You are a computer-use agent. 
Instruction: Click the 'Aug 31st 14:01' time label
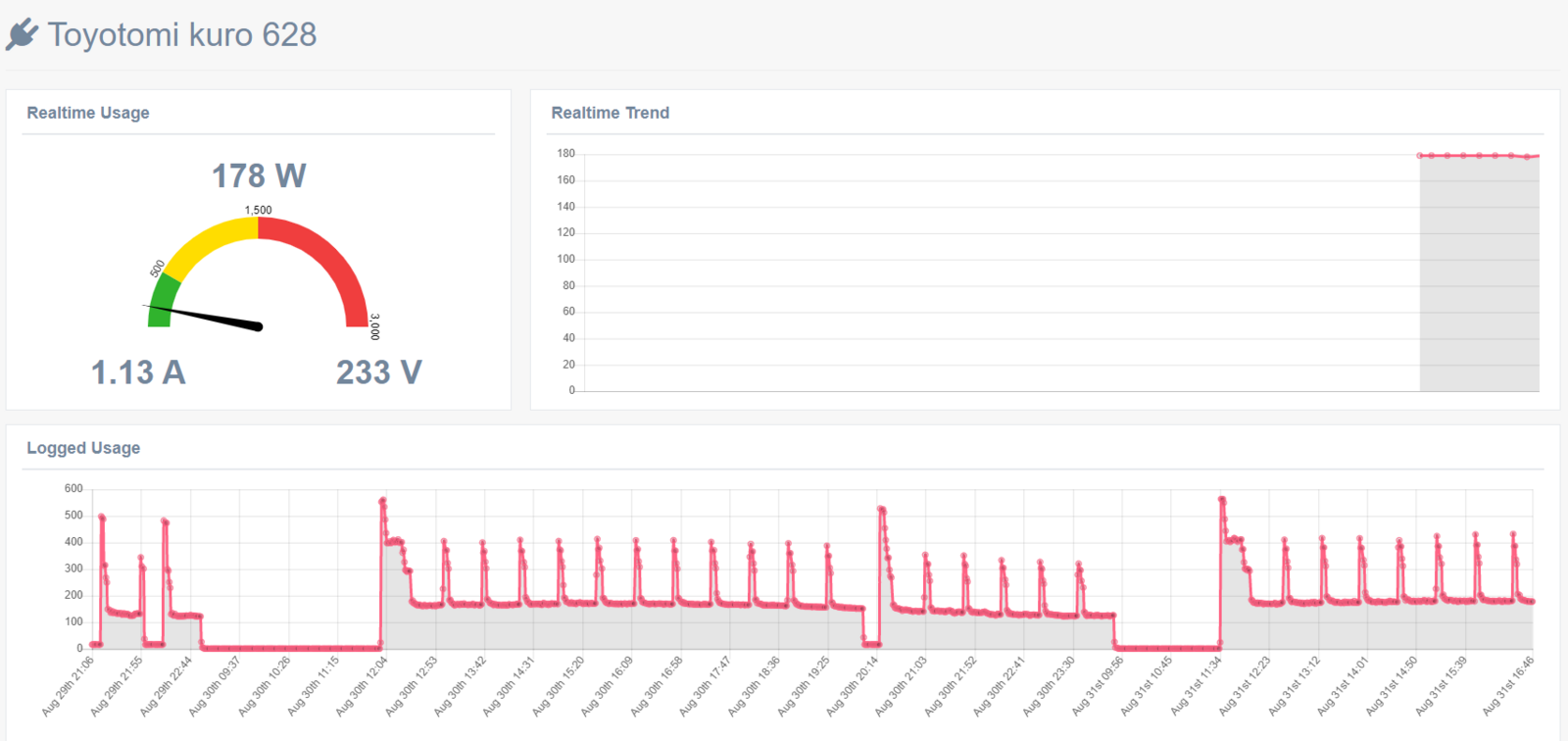1343,686
